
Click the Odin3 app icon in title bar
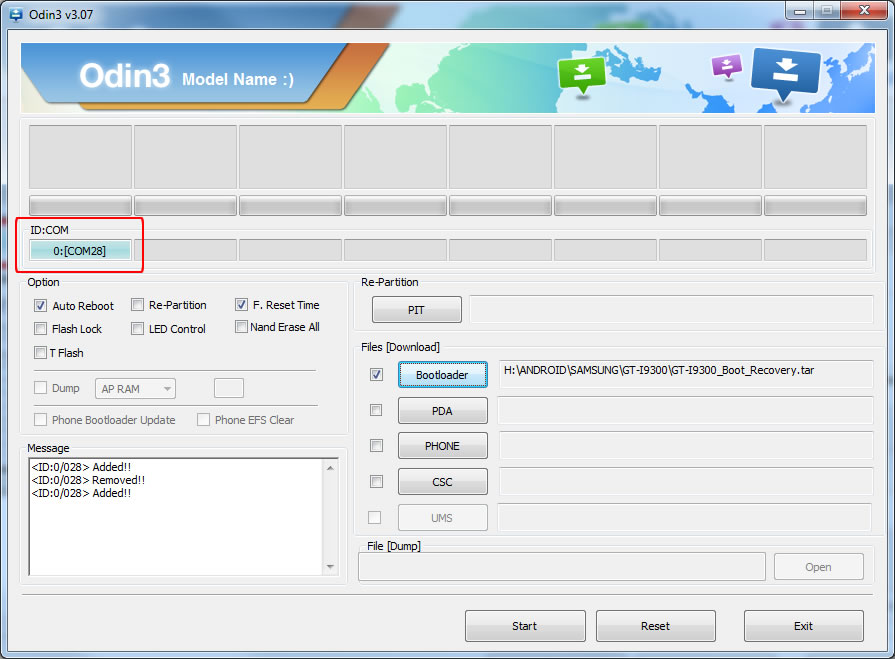[x=16, y=15]
